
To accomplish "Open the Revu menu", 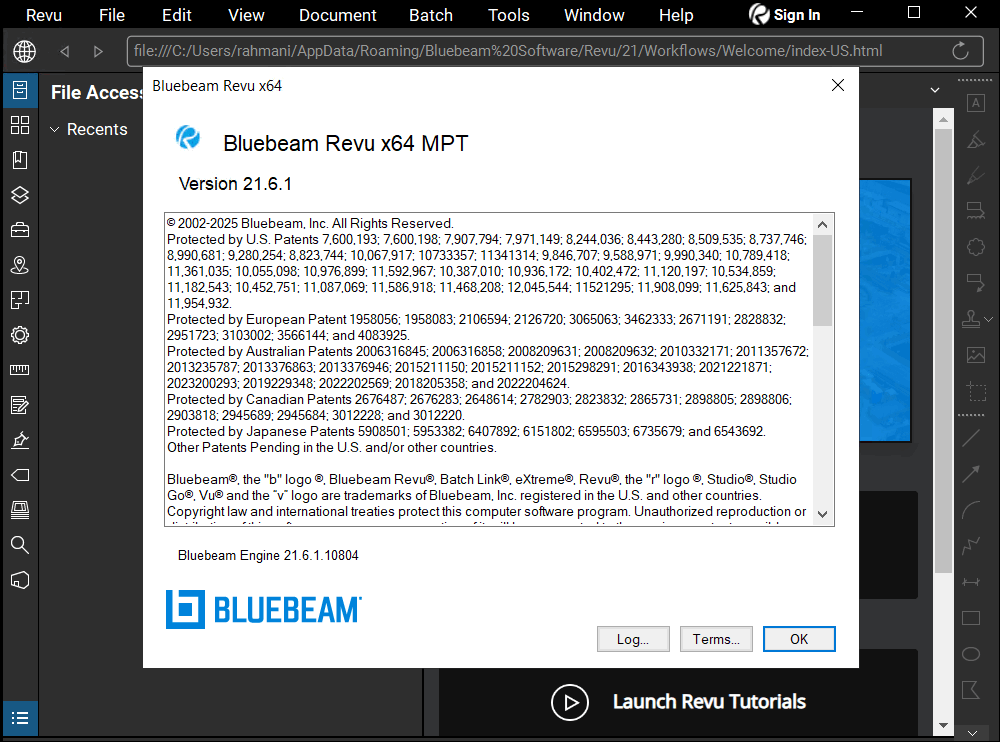I will click(43, 15).
